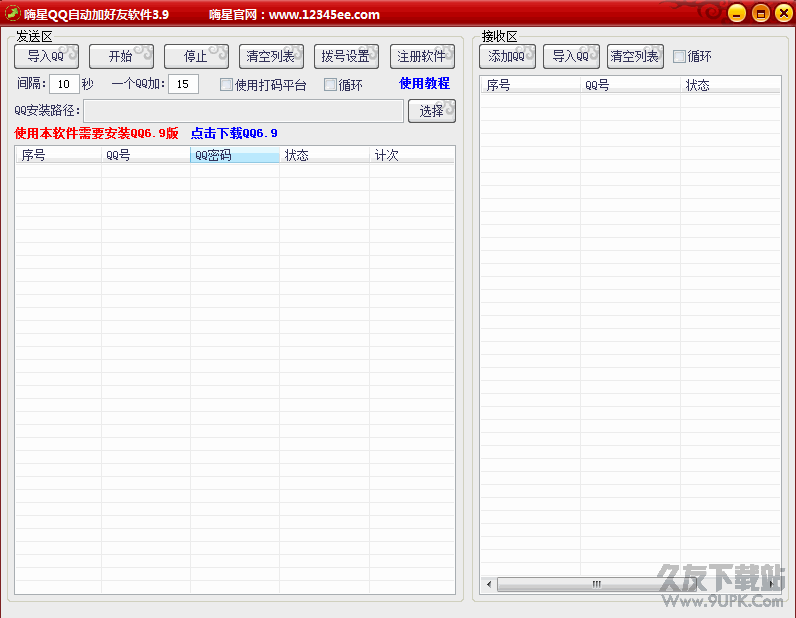796x618 pixels.
Task: Click the 开始 button
Action: coord(121,56)
